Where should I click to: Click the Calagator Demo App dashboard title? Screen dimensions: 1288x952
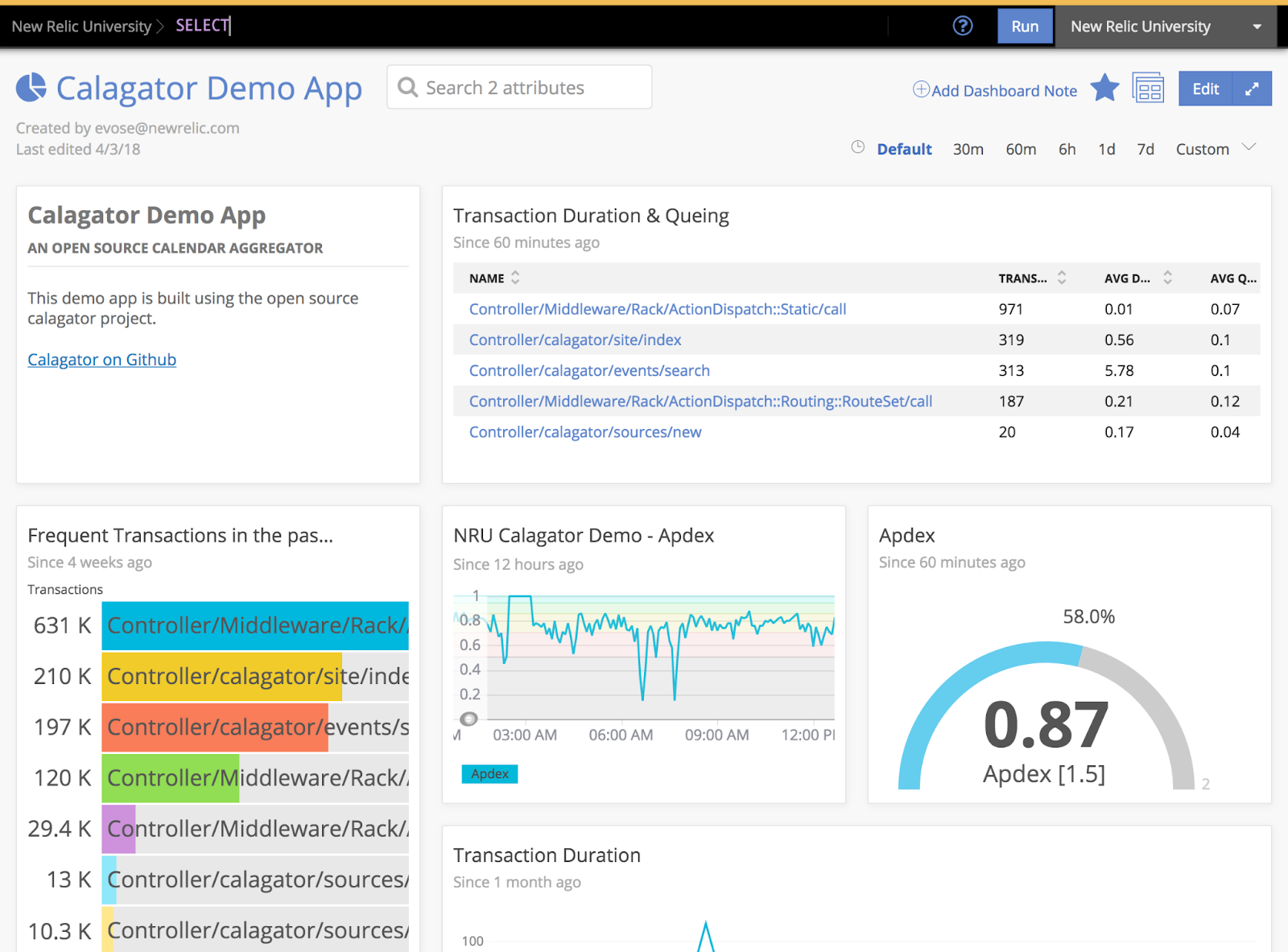pyautogui.click(x=209, y=88)
